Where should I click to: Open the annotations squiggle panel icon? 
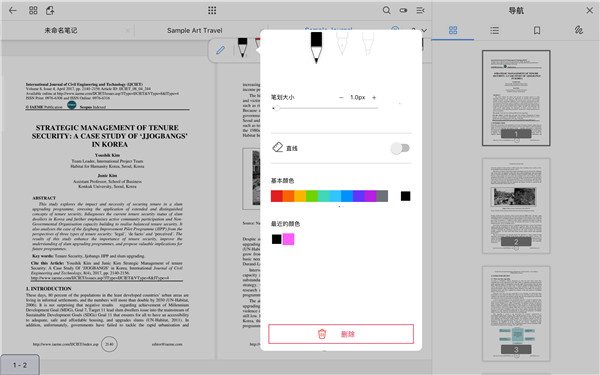[x=579, y=30]
